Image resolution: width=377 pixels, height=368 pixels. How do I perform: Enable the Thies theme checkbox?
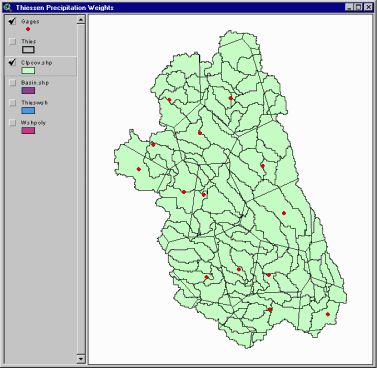click(13, 42)
